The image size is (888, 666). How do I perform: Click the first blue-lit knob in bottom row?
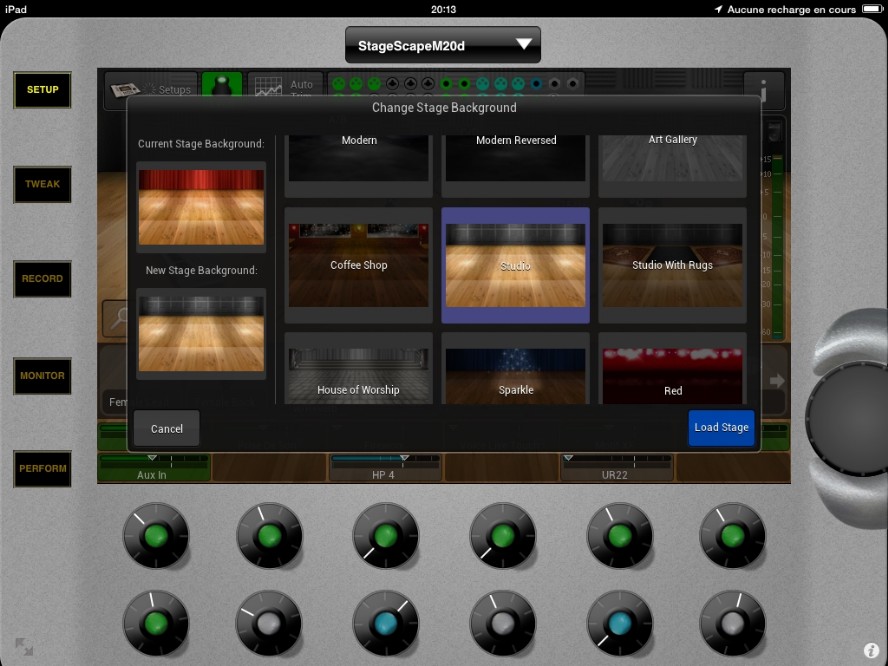(x=386, y=622)
